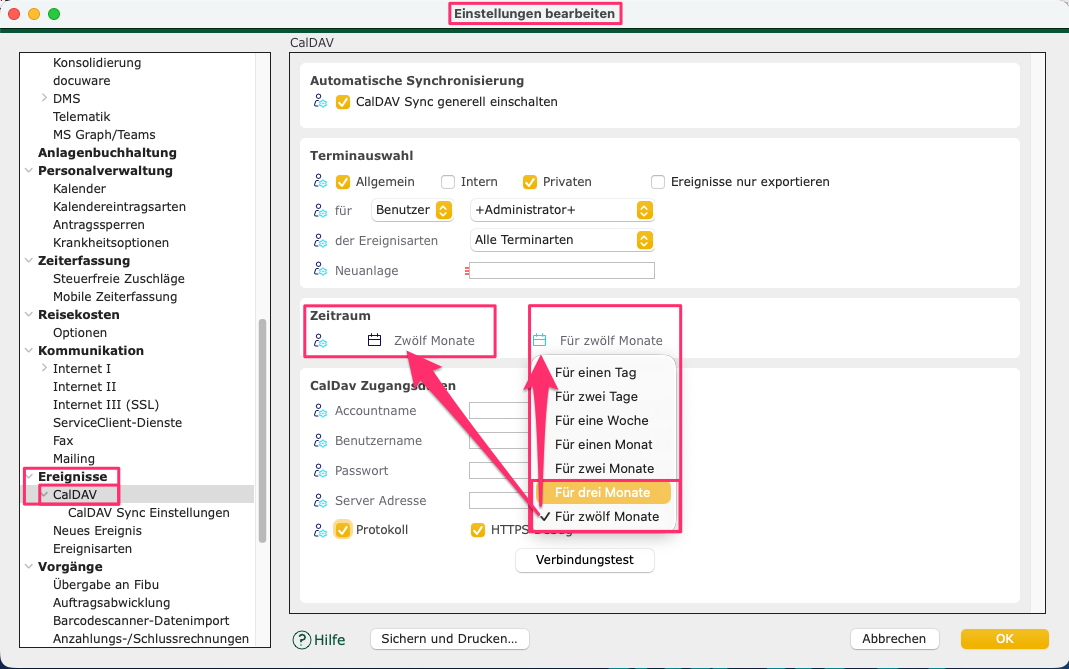The image size is (1069, 669).
Task: Collapse the Zeiterfassung tree node
Action: click(29, 261)
